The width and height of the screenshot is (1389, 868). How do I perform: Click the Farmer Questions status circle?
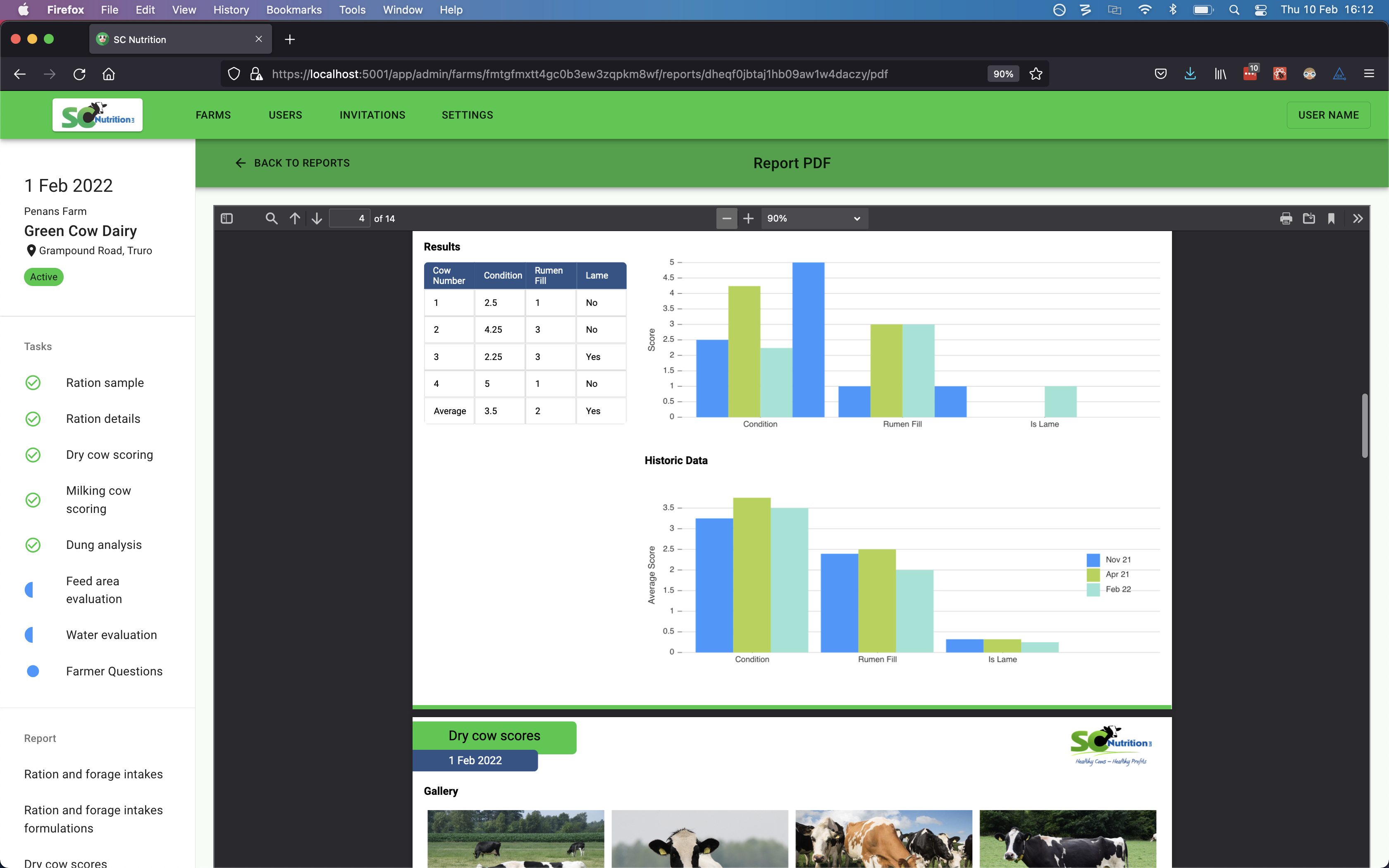coord(33,671)
